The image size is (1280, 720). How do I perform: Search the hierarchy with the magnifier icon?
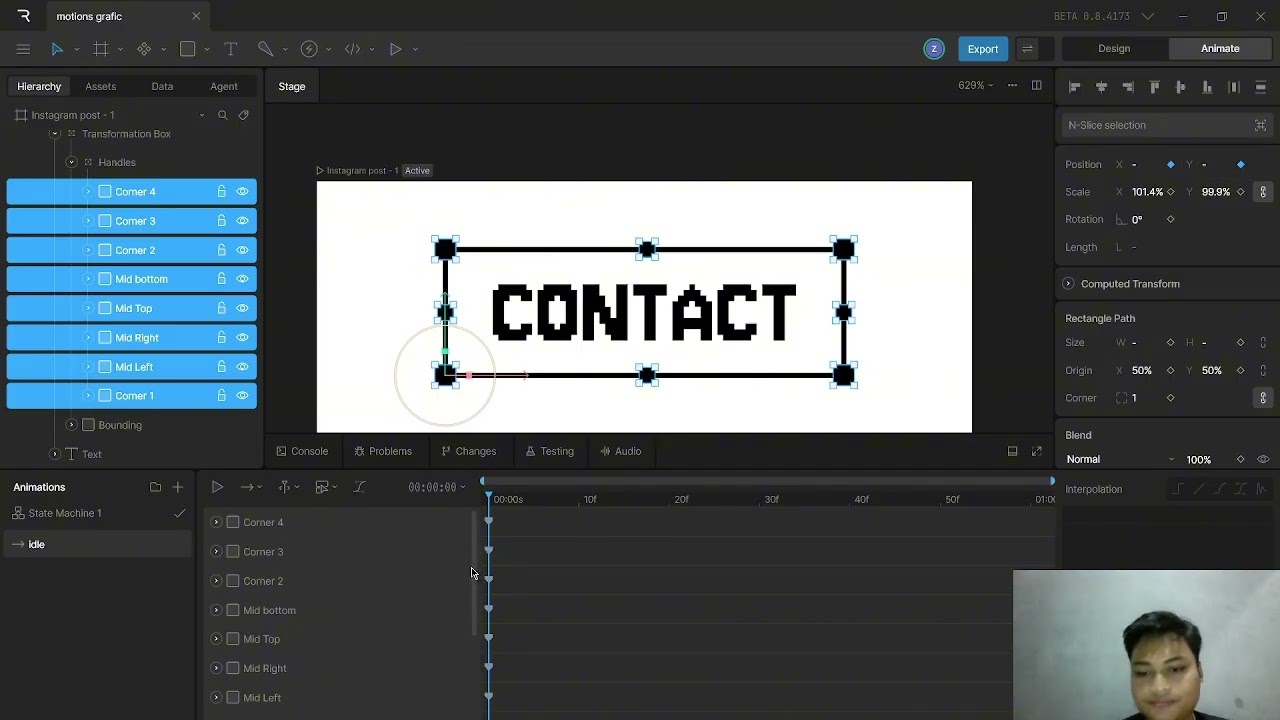[x=223, y=115]
